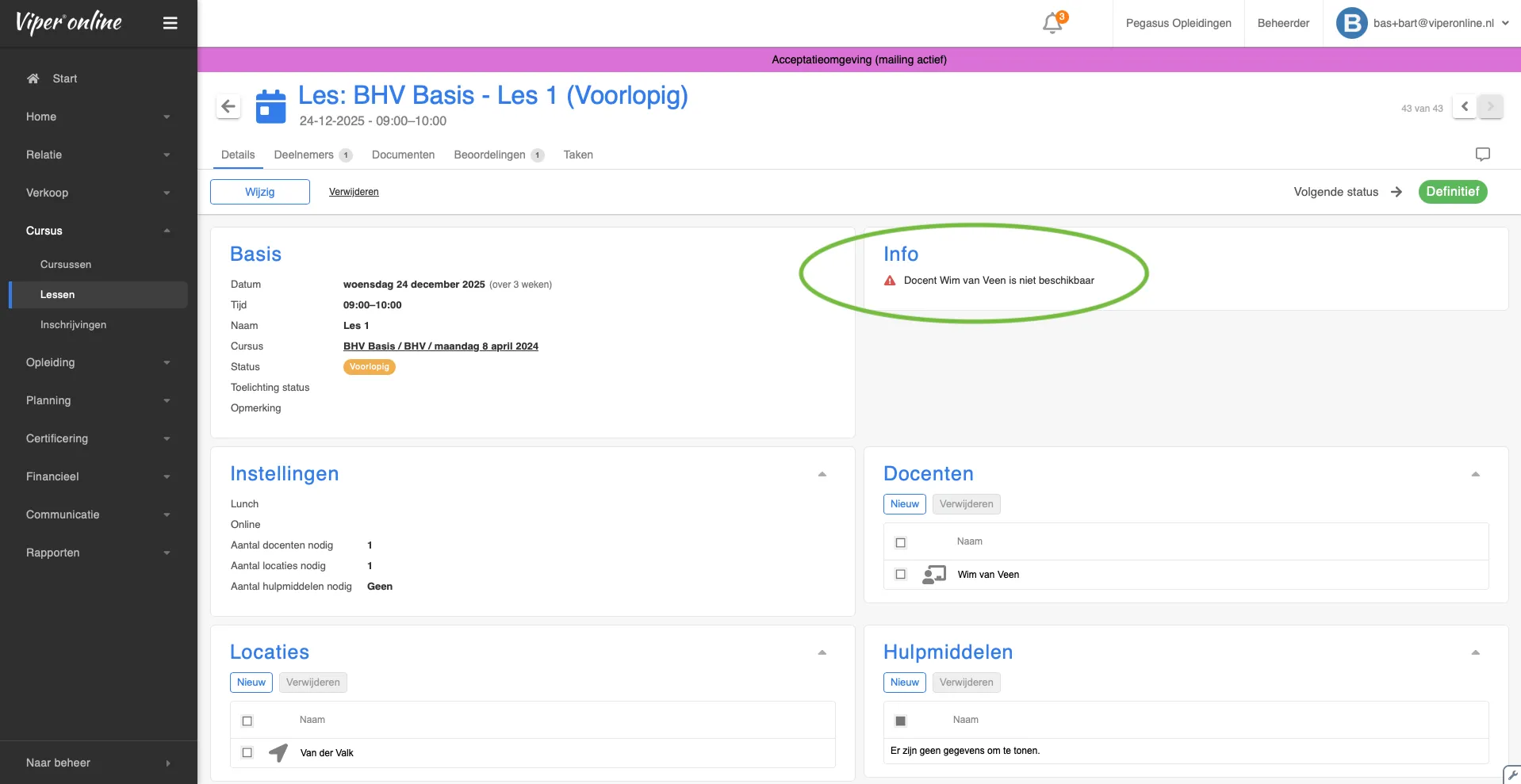This screenshot has height=784, width=1521.
Task: Open notifications via the bell icon
Action: coord(1052,23)
